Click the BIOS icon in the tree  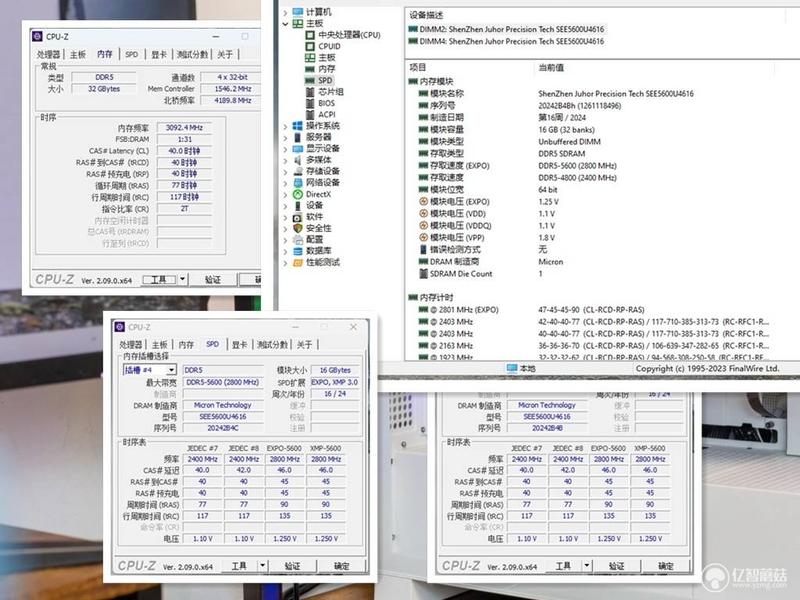pyautogui.click(x=310, y=103)
